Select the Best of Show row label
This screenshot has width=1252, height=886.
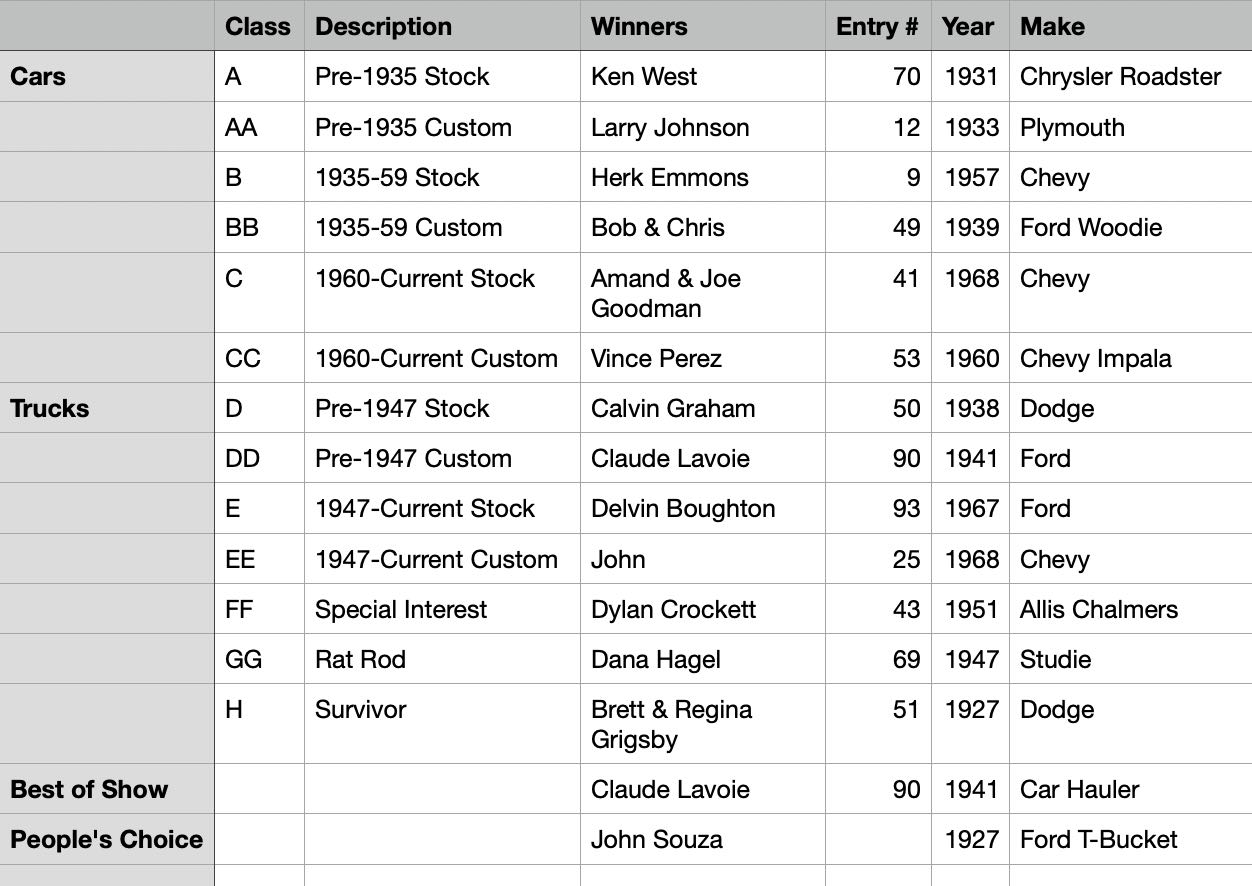point(107,789)
